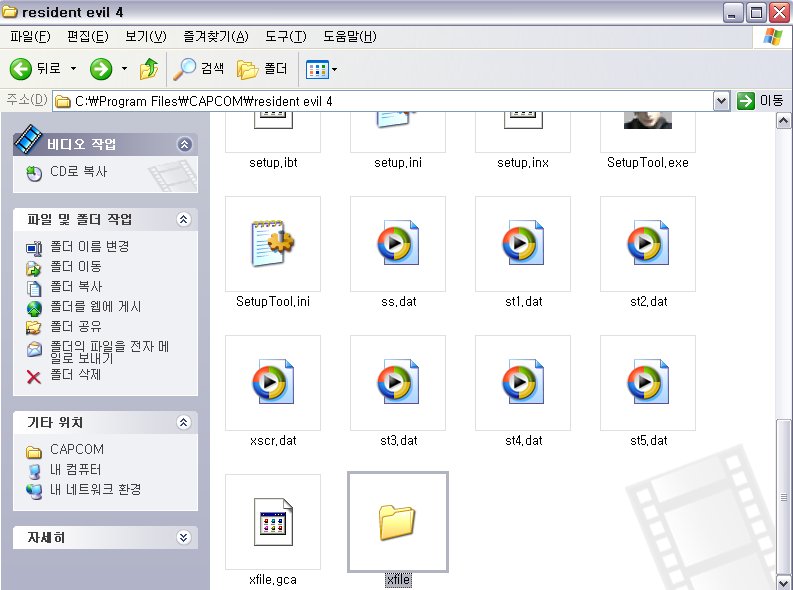793x590 pixels.
Task: Open the 편집(E) menu
Action: pyautogui.click(x=88, y=36)
